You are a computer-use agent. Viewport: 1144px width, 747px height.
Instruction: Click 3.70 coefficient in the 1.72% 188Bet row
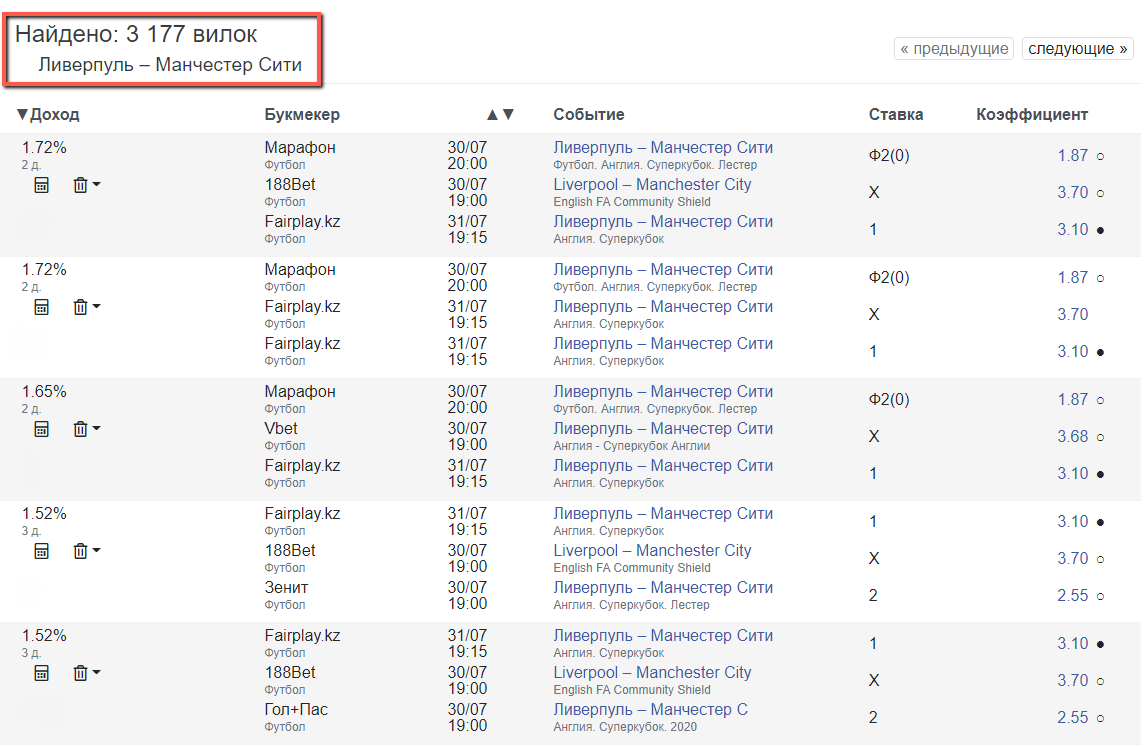(1072, 193)
